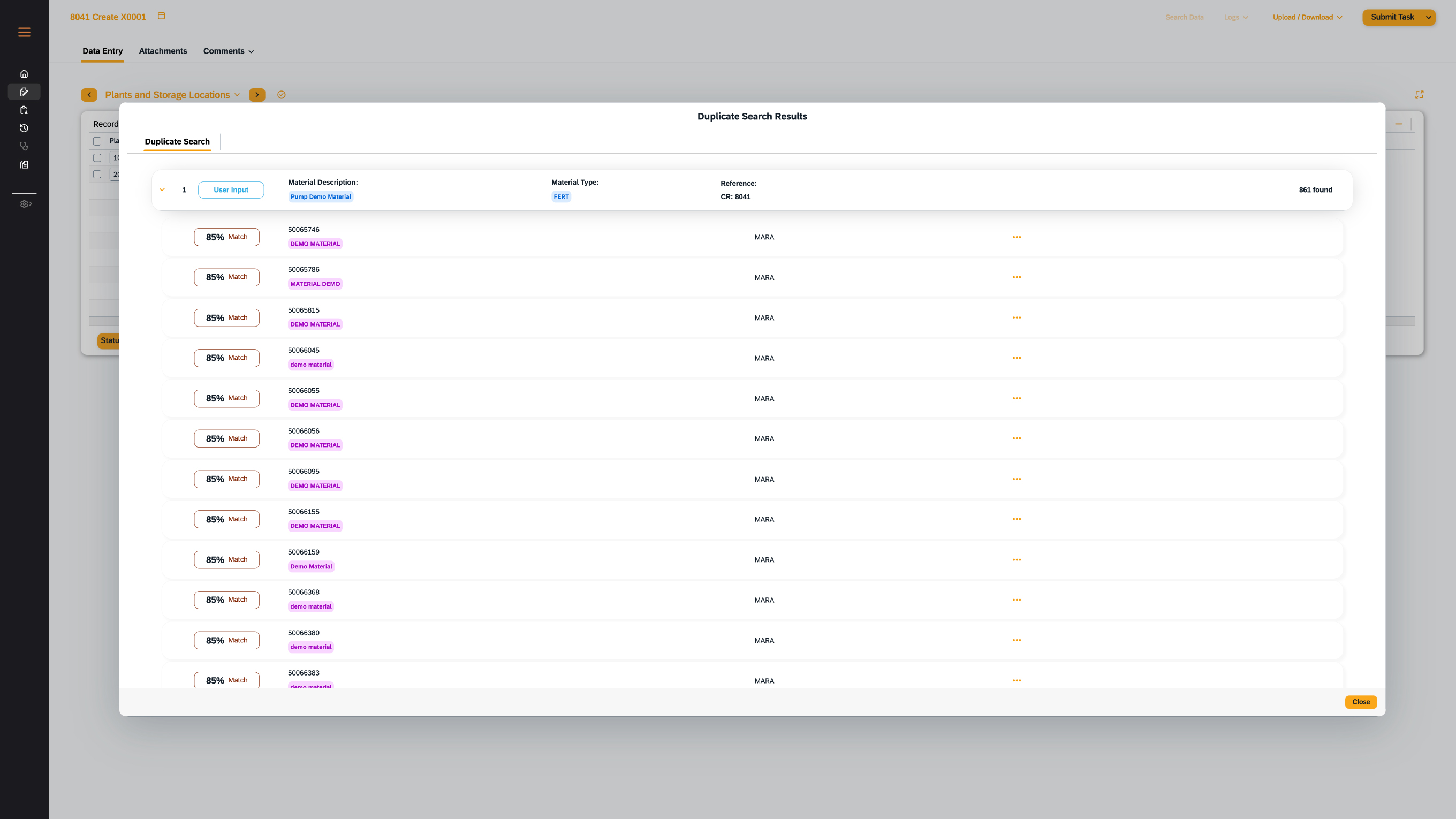Click 85% Match badge for 50065815
Viewport: 1456px width, 819px height.
pos(226,317)
